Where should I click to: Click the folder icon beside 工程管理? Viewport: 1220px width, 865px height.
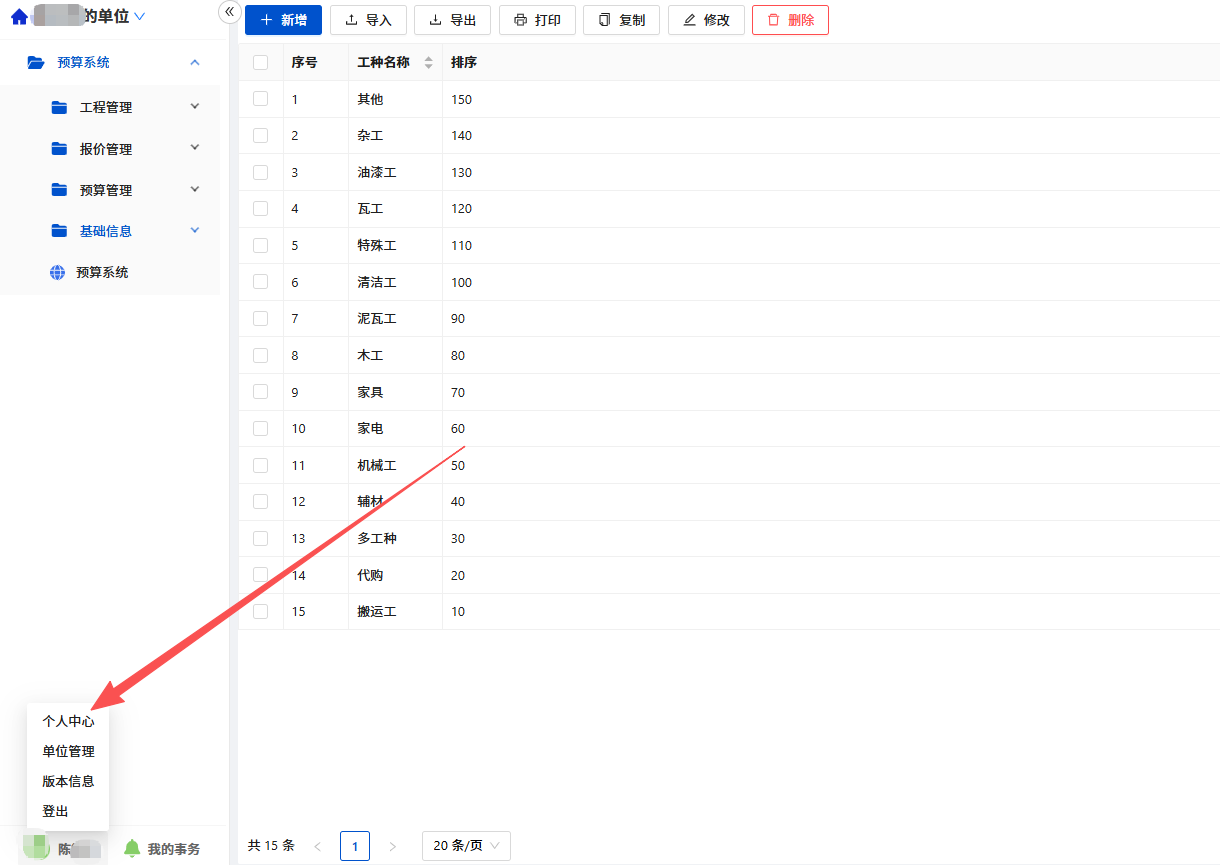(59, 107)
